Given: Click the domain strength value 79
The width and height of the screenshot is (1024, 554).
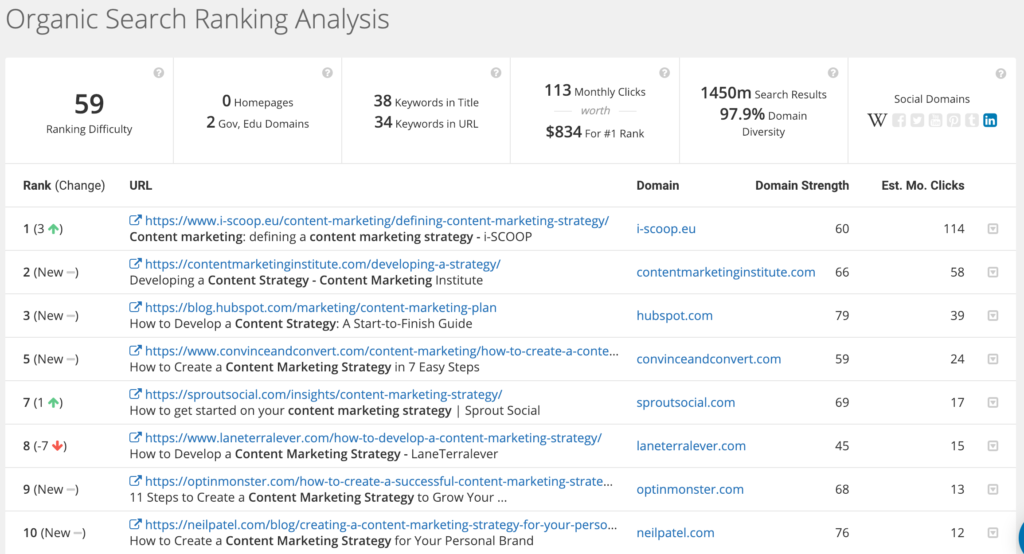Looking at the screenshot, I should (842, 316).
